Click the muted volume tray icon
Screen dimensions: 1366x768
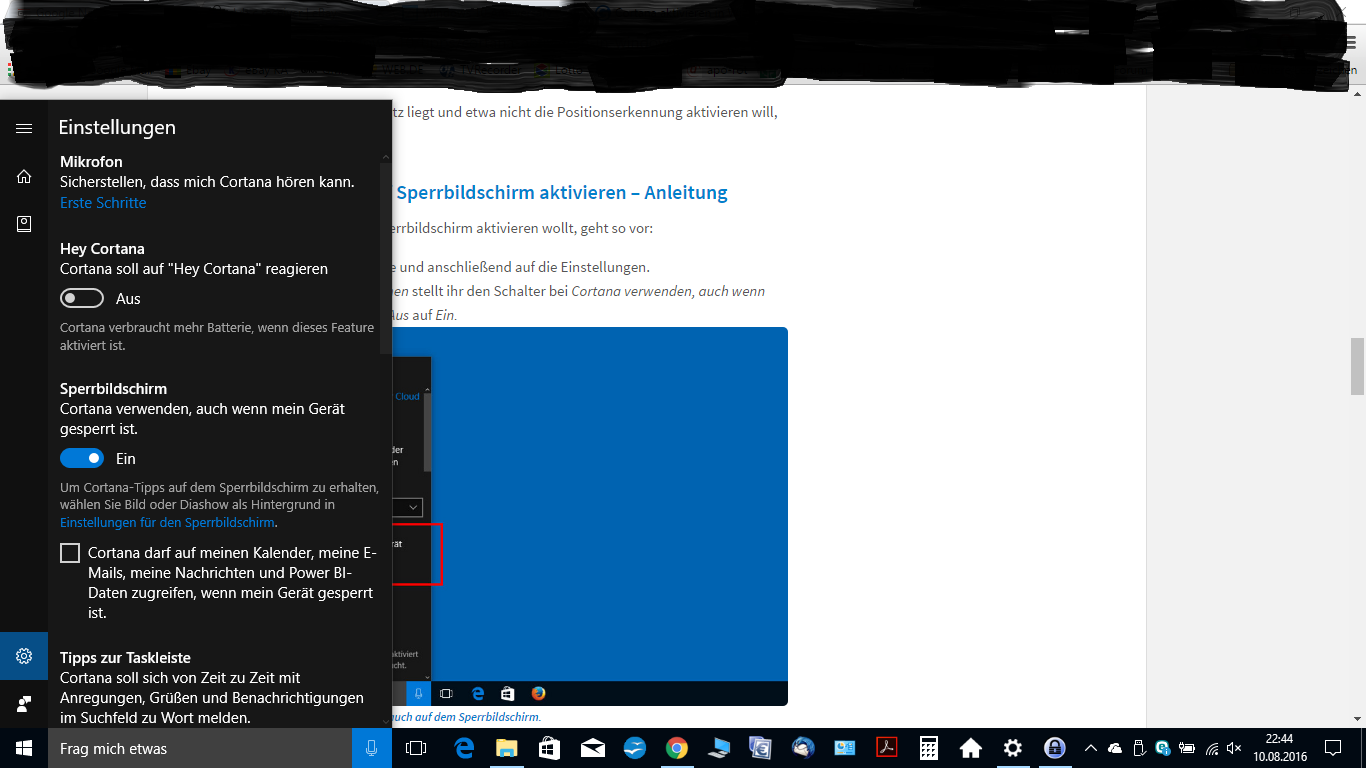point(1234,748)
